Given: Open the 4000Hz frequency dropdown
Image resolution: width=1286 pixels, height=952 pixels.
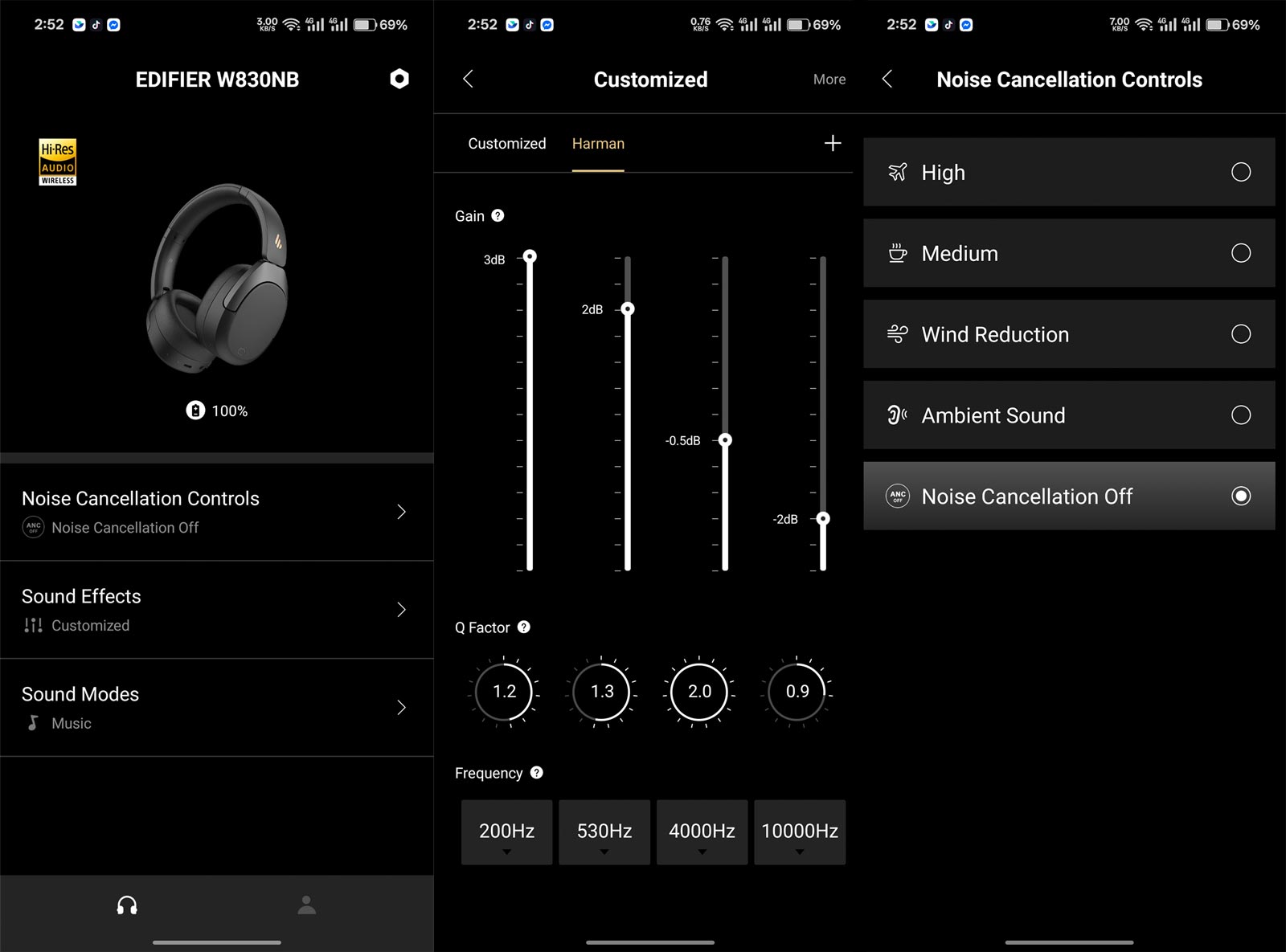Looking at the screenshot, I should click(x=702, y=832).
